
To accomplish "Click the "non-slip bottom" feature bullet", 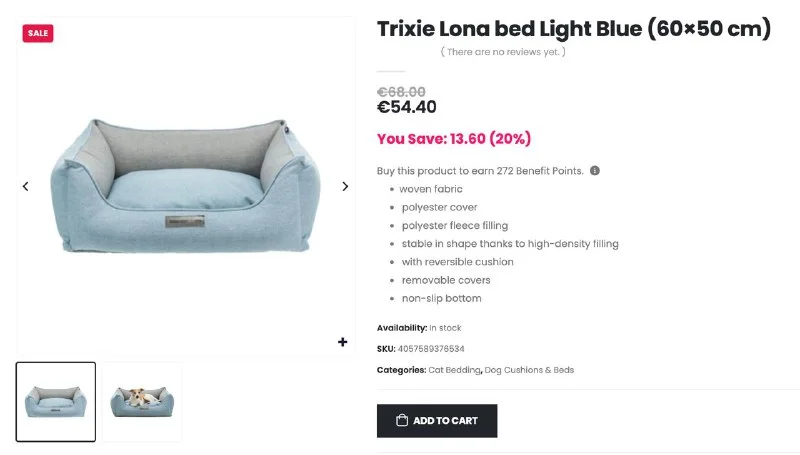I will (441, 298).
